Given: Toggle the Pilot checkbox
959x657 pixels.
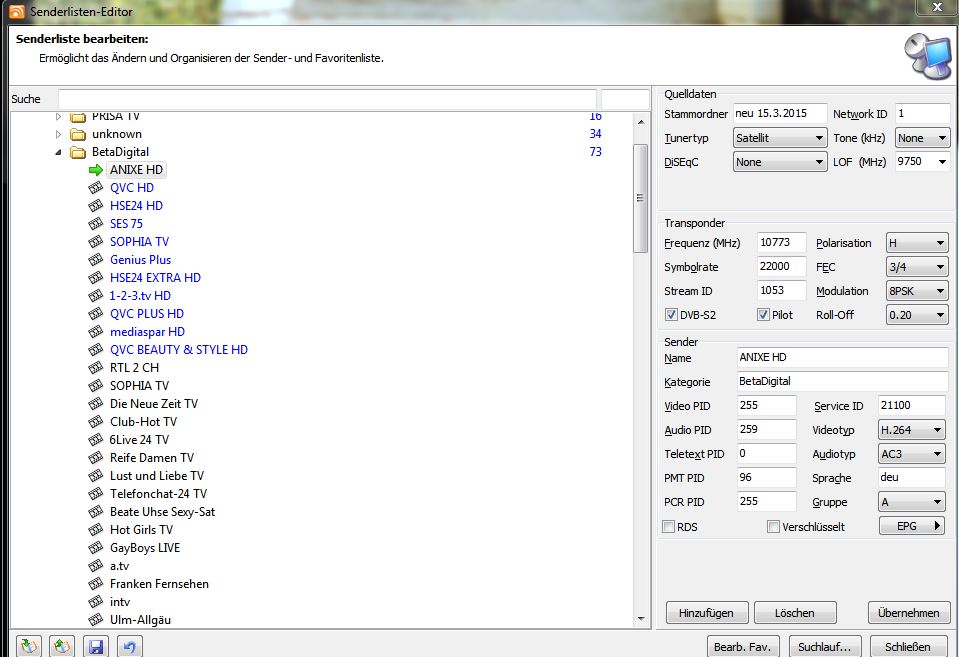Looking at the screenshot, I should click(x=763, y=315).
